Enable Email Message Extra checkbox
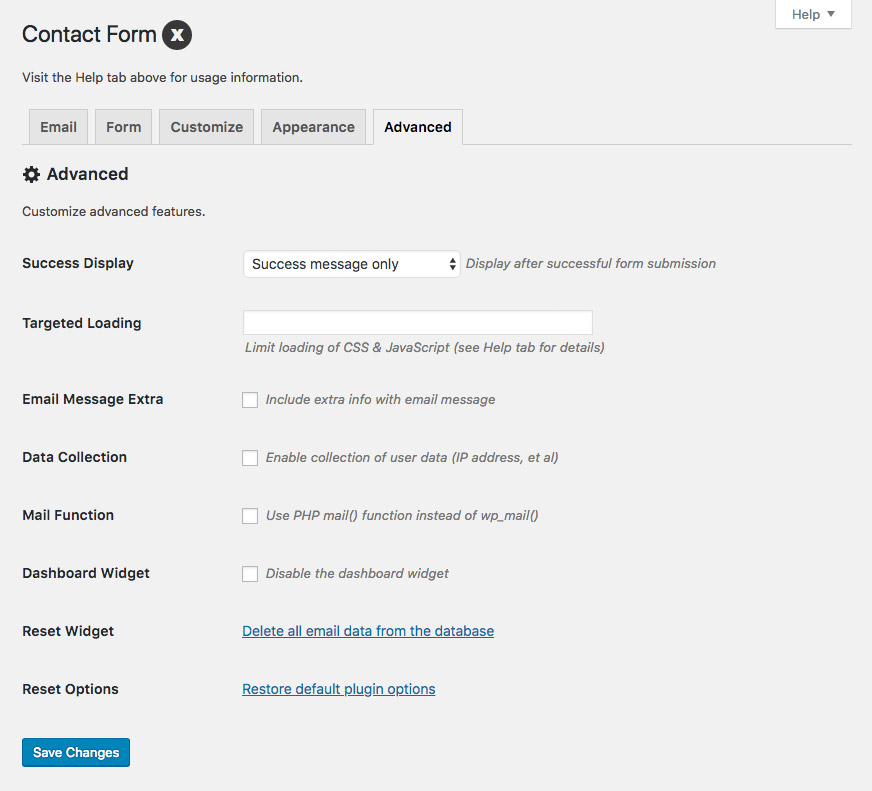872x791 pixels. pyautogui.click(x=250, y=400)
